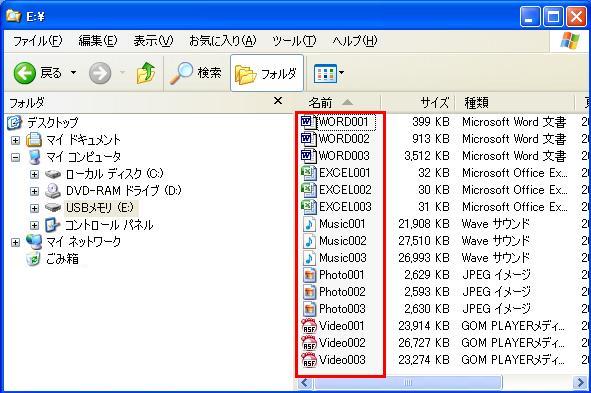Select the Music002 wave sound icon
591x393 pixels.
tap(309, 241)
